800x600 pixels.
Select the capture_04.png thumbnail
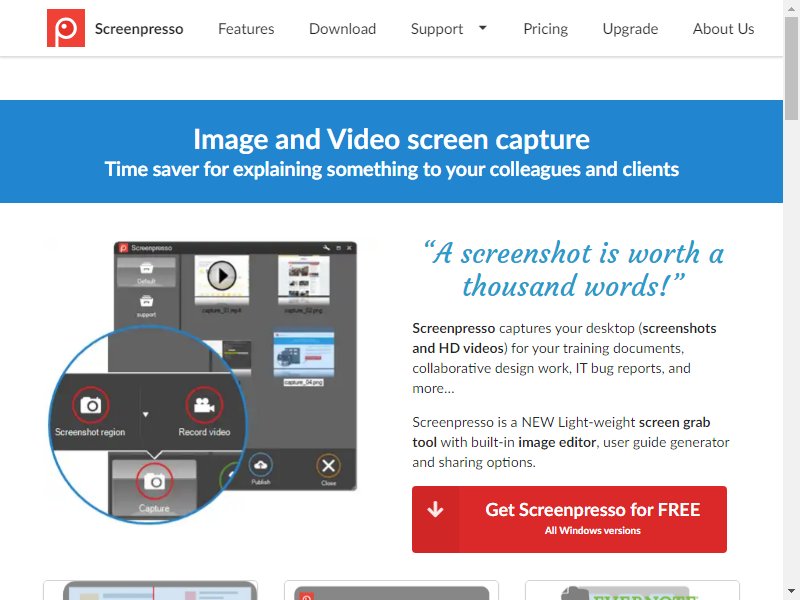(x=304, y=354)
